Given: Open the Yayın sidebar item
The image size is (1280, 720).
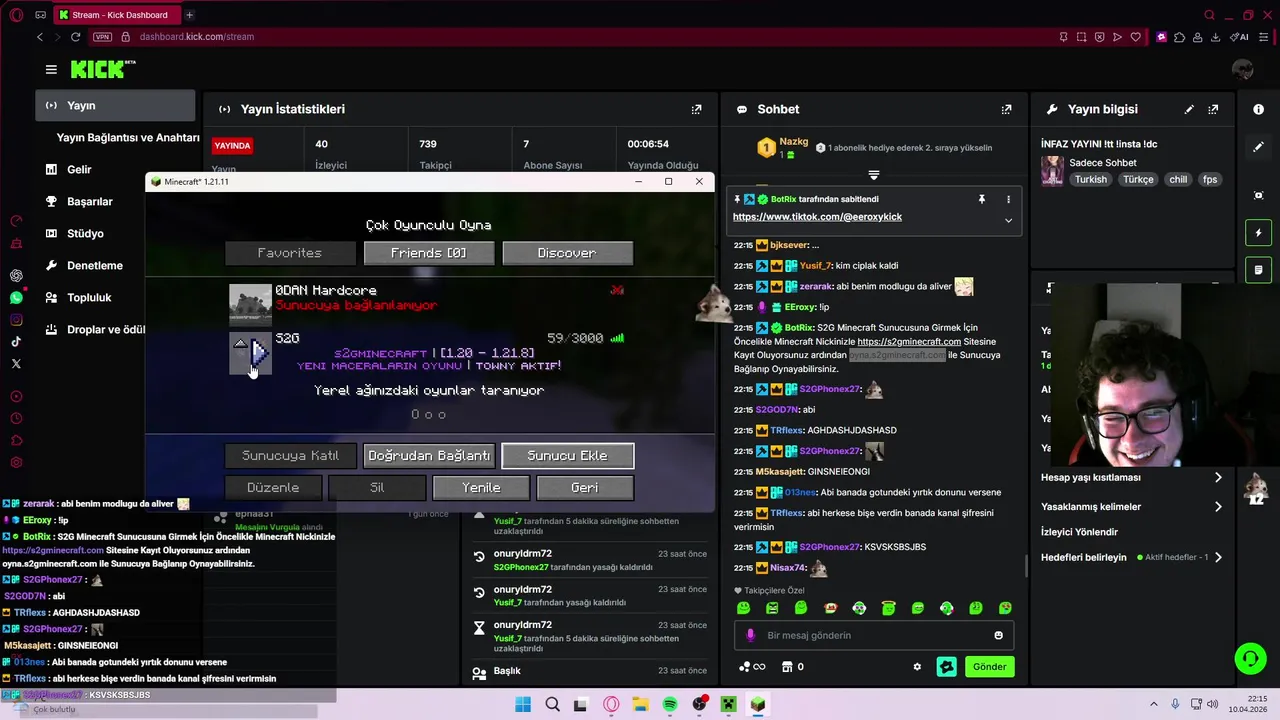Looking at the screenshot, I should click(x=116, y=105).
